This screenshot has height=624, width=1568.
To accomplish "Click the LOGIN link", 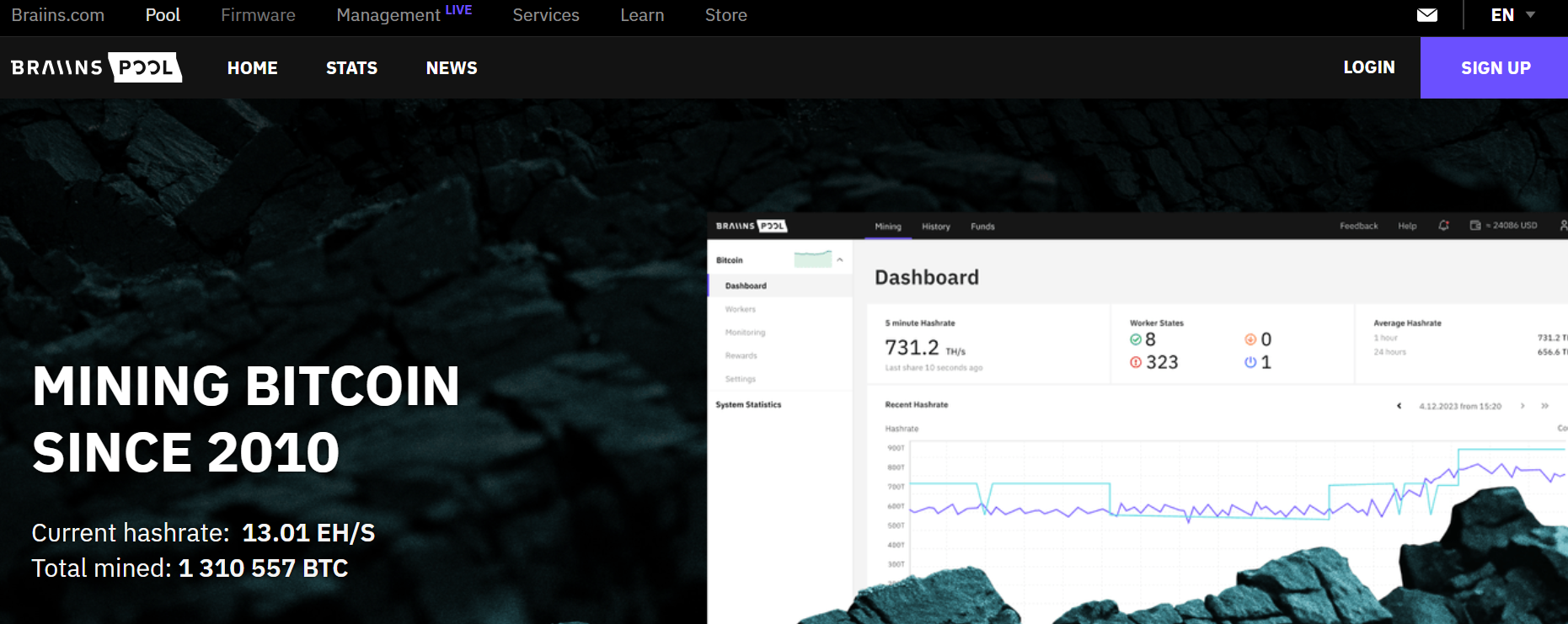I will 1369,67.
